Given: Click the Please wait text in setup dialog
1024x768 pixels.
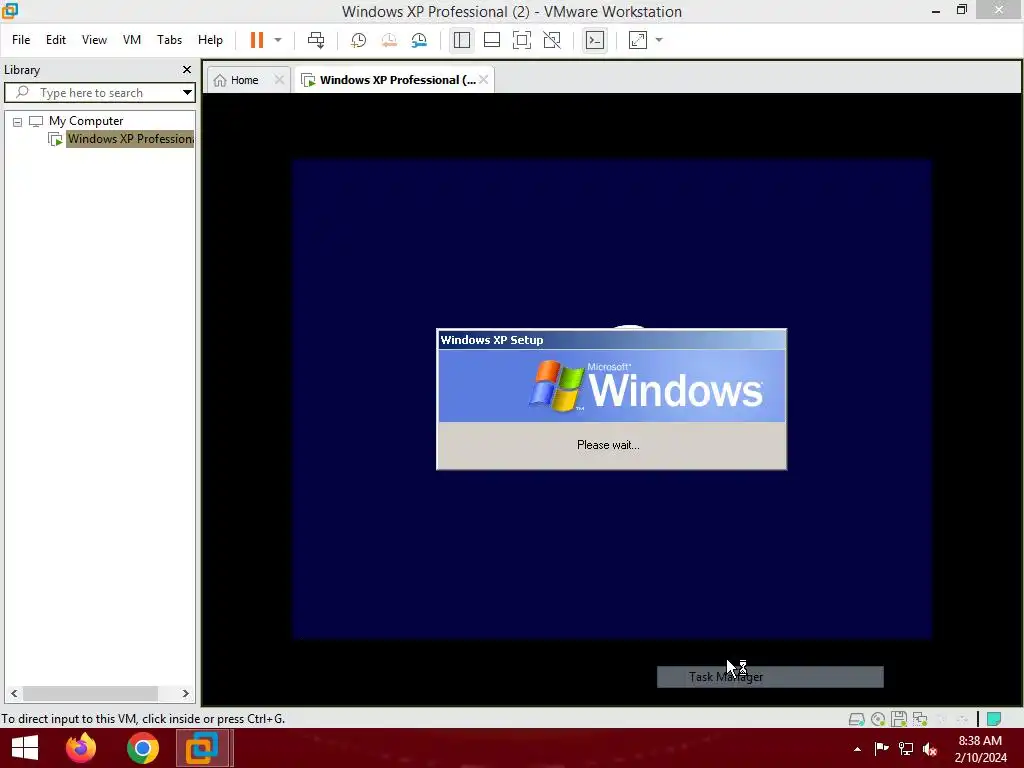Looking at the screenshot, I should [x=608, y=445].
